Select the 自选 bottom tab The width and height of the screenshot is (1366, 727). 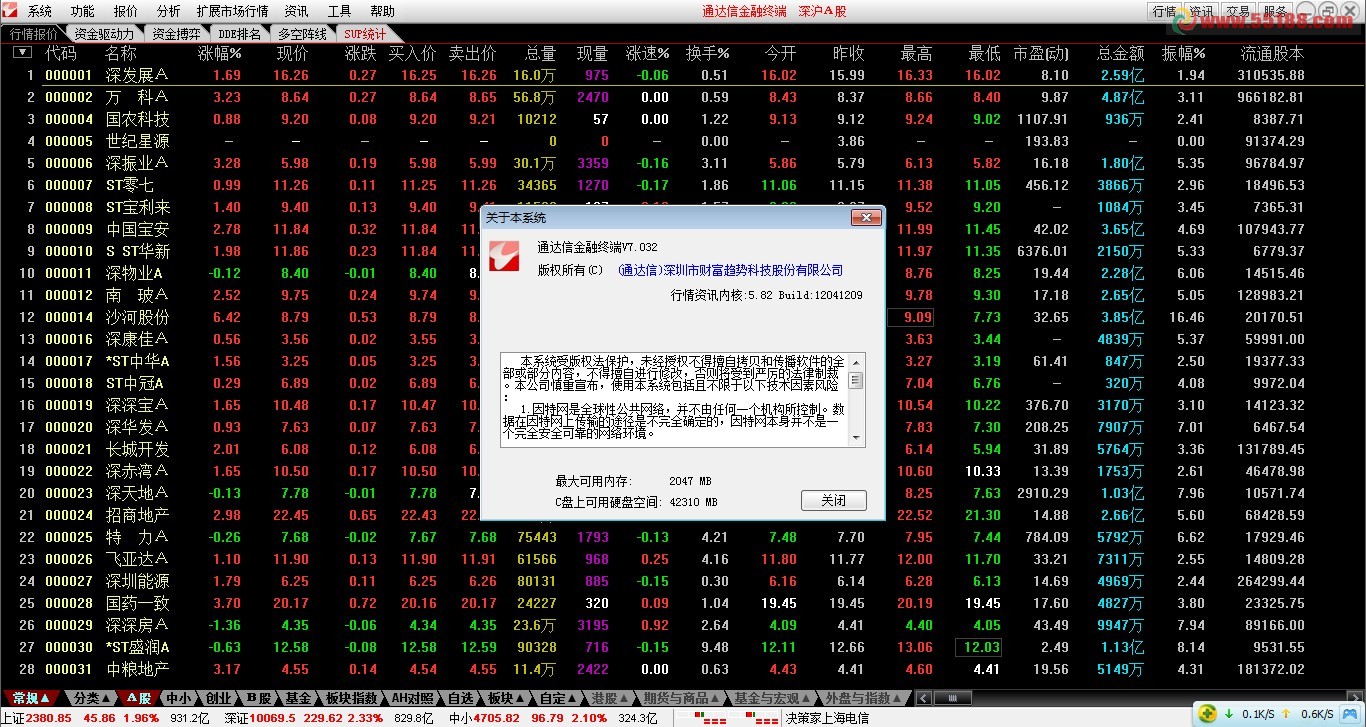(461, 698)
